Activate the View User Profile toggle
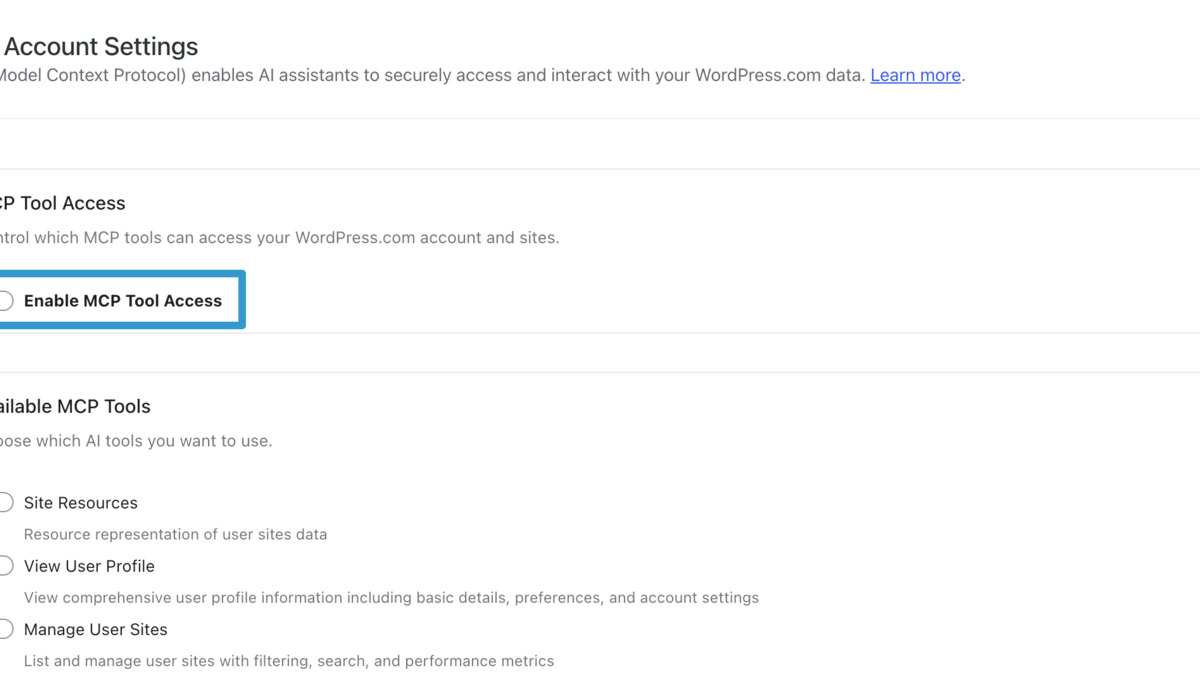 [x=3, y=565]
